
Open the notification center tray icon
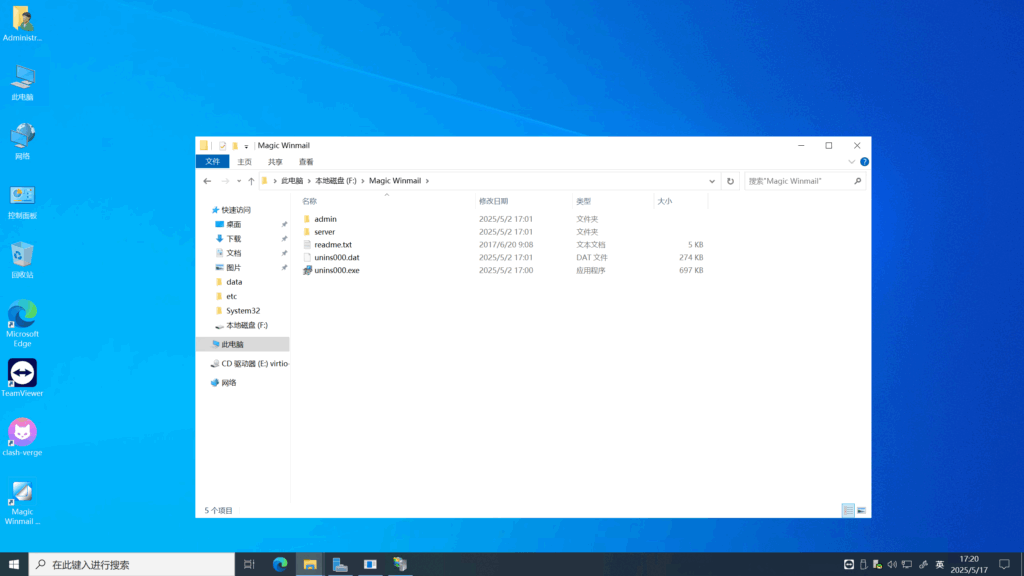[x=1004, y=564]
